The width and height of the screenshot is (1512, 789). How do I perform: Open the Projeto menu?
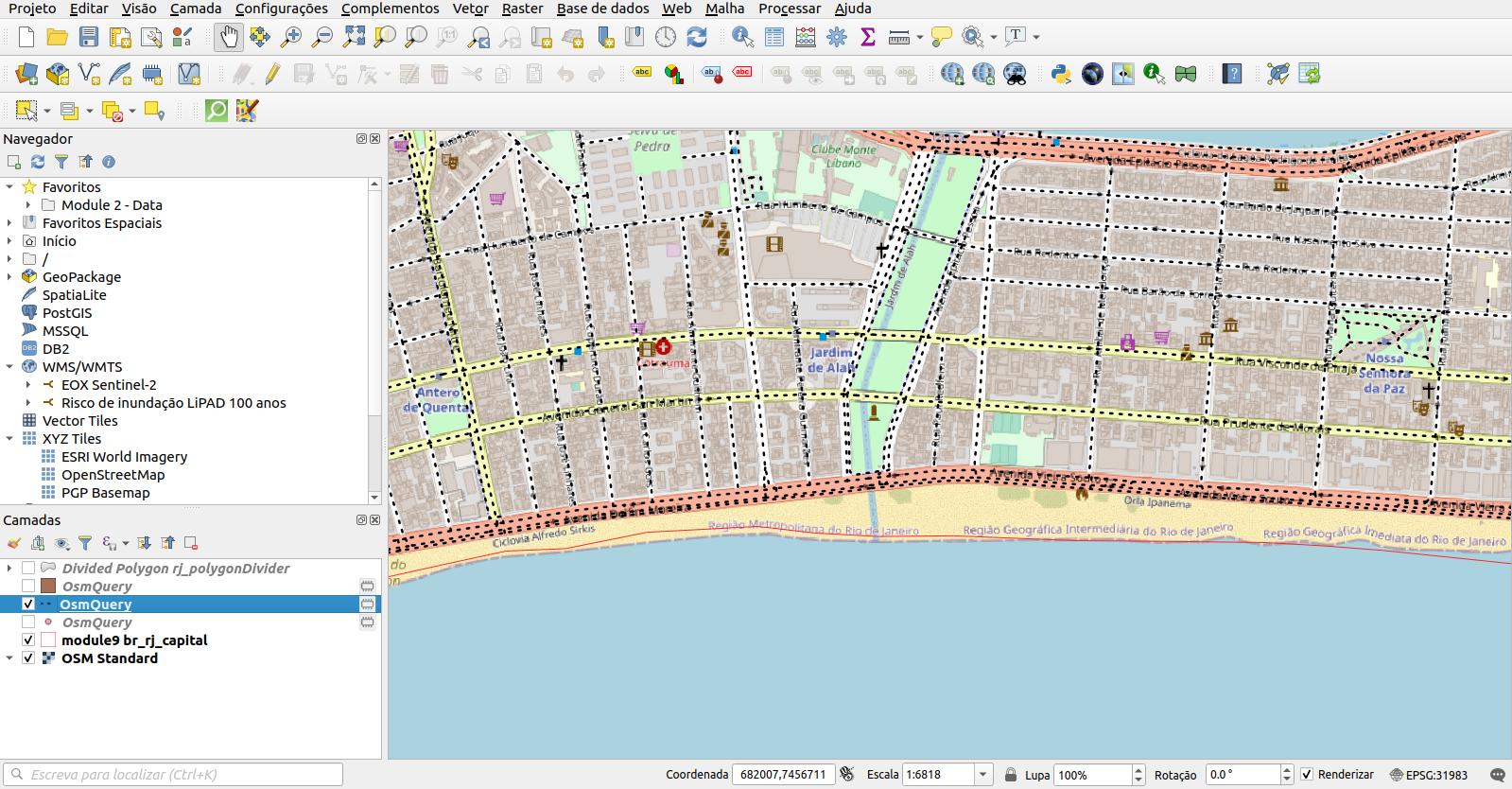[32, 9]
